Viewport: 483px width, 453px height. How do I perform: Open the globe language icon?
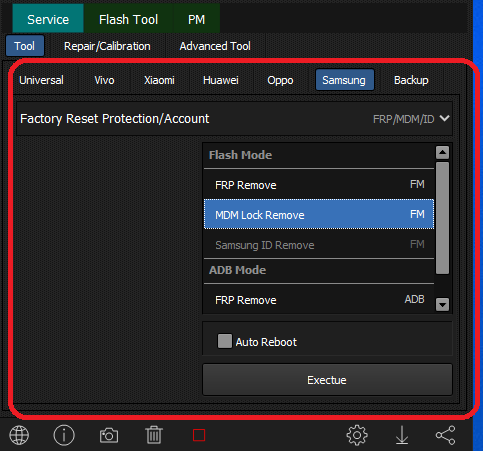19,435
